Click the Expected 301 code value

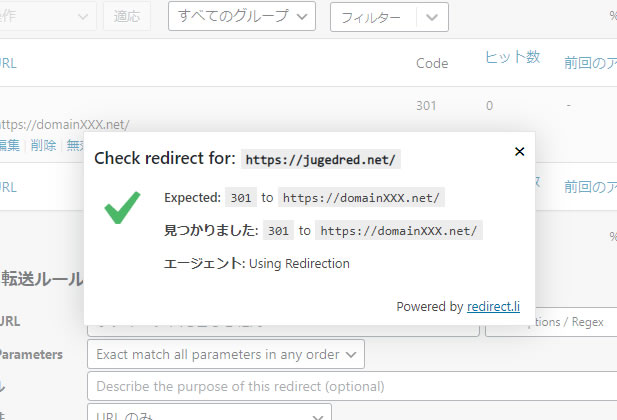pyautogui.click(x=241, y=197)
